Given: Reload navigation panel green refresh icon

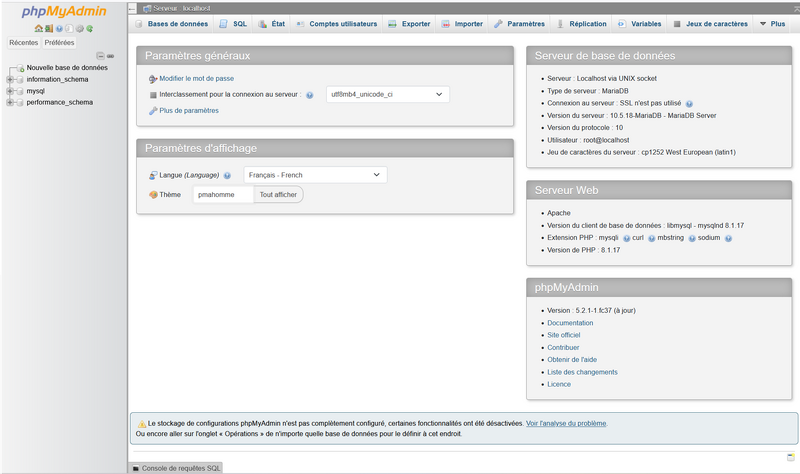Looking at the screenshot, I should point(89,29).
